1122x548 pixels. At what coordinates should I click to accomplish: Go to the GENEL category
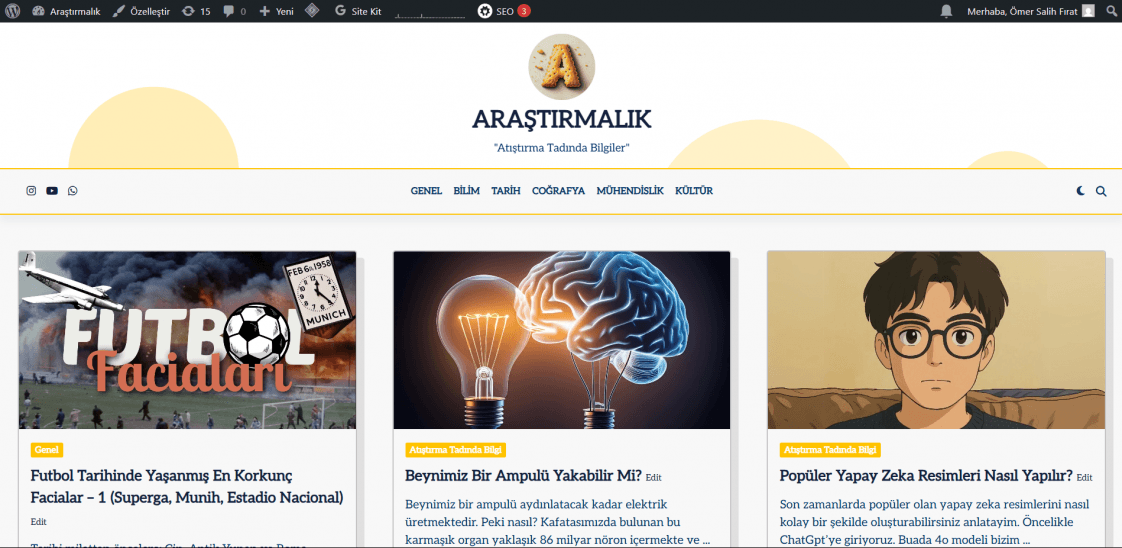pyautogui.click(x=426, y=191)
